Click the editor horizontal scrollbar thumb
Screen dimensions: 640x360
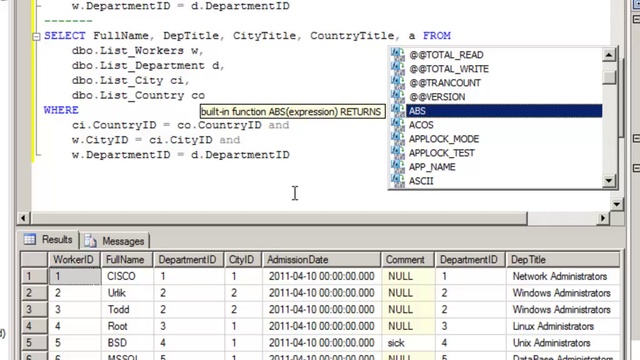pos(279,218)
